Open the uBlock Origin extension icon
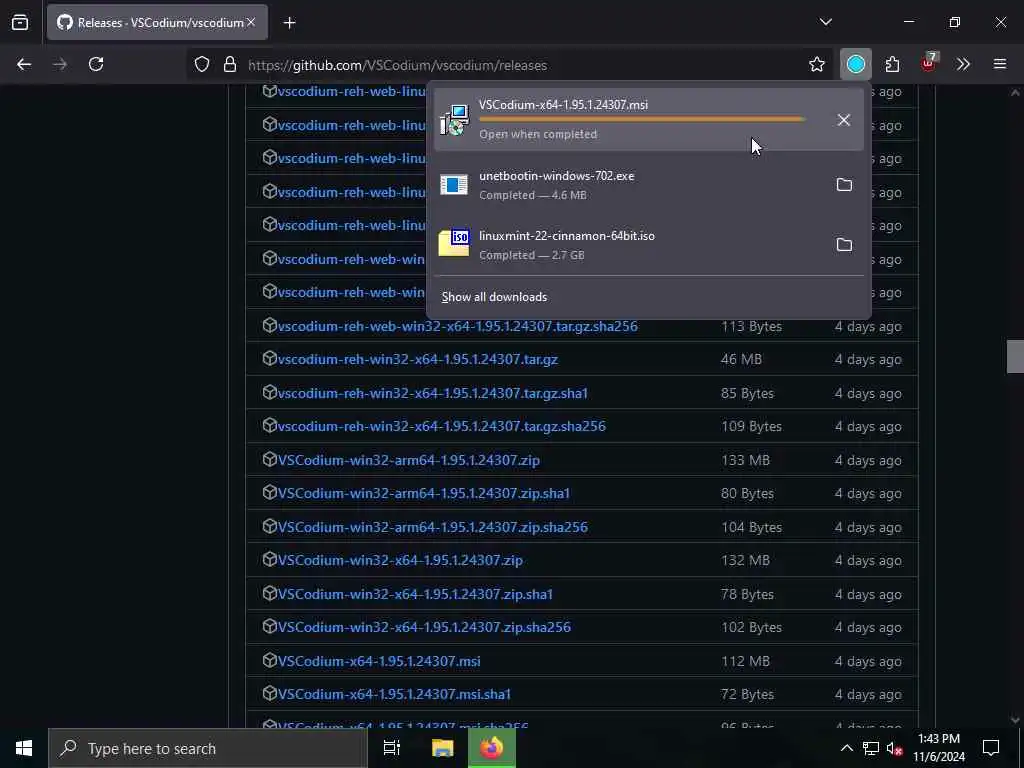 [x=928, y=64]
